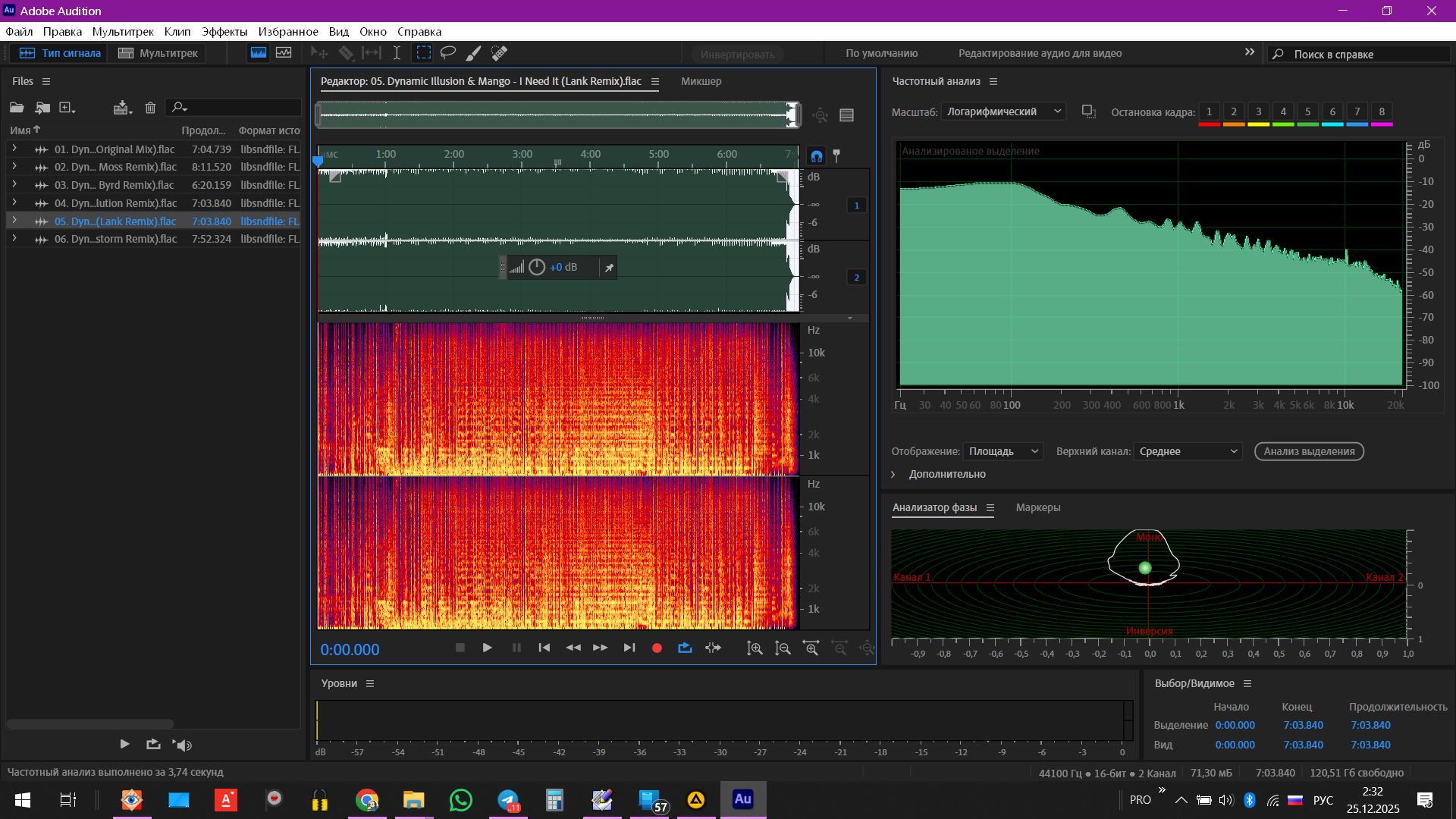Move playhead to previous marker
1456x819 pixels.
tap(544, 648)
